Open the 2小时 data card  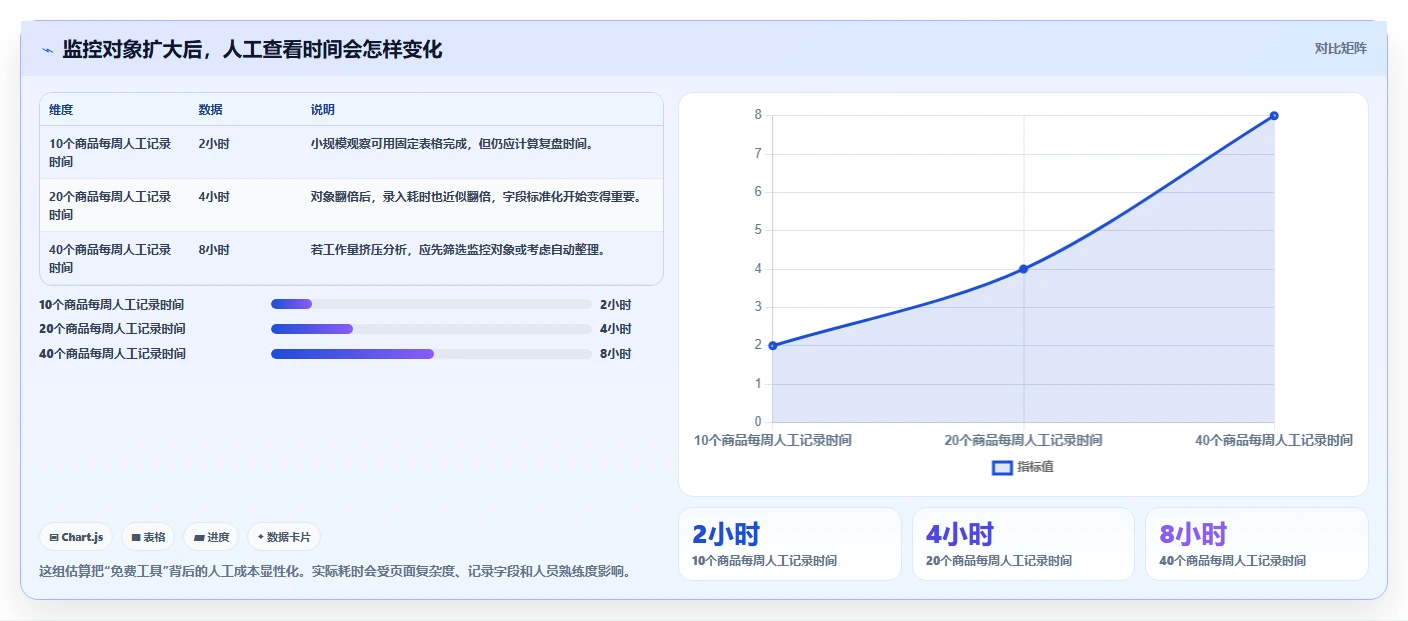(x=789, y=544)
